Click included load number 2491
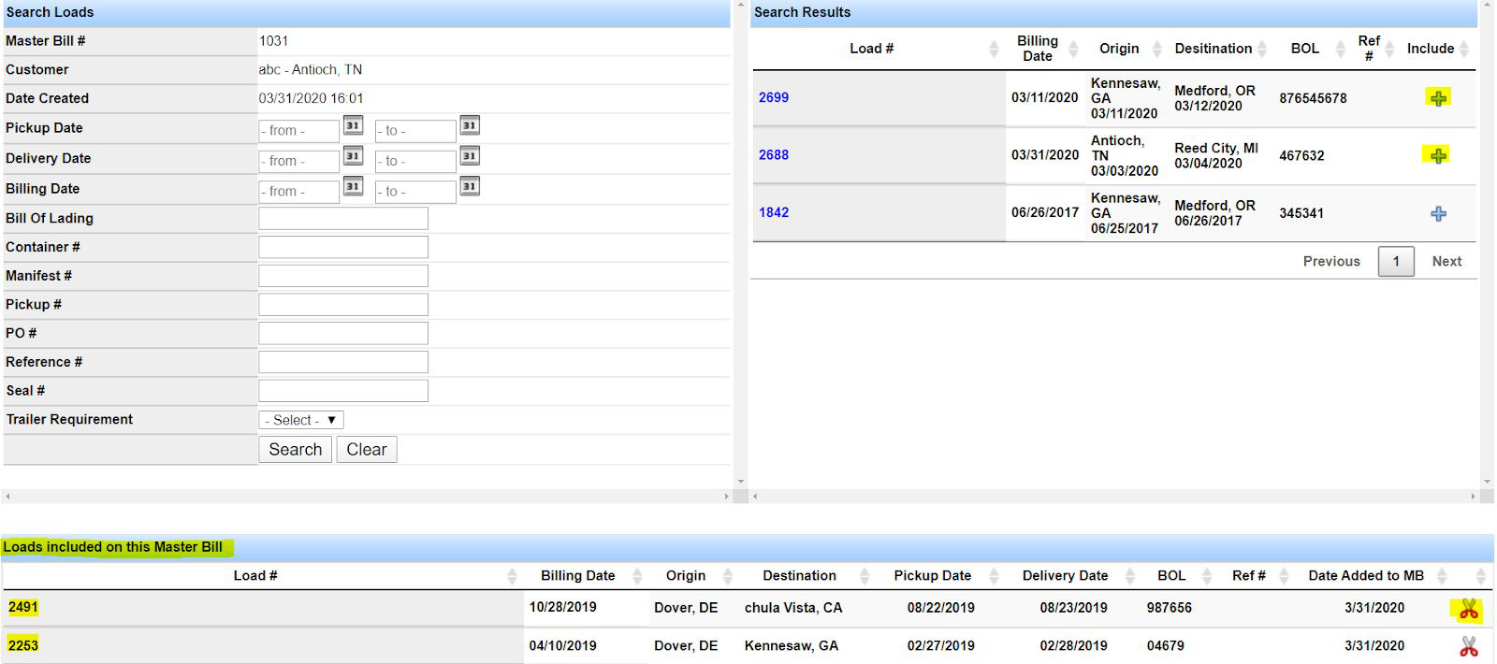This screenshot has height=664, width=1497. click(23, 607)
